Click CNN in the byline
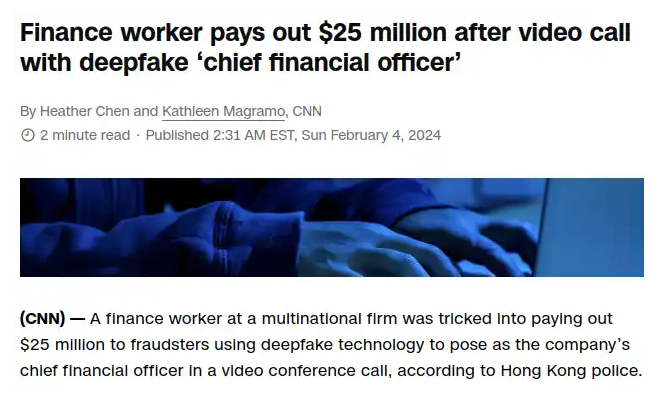 [x=307, y=111]
